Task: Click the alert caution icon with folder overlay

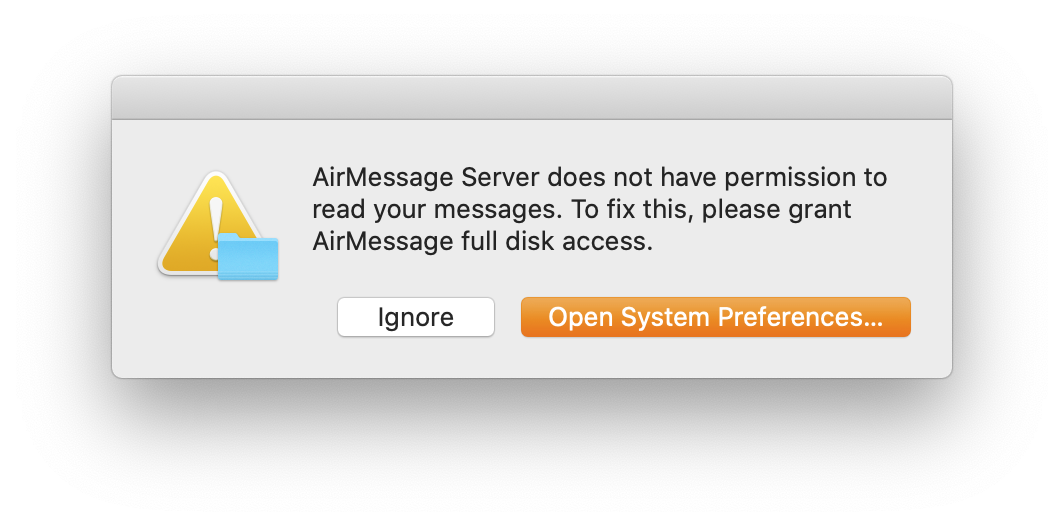Action: (217, 225)
